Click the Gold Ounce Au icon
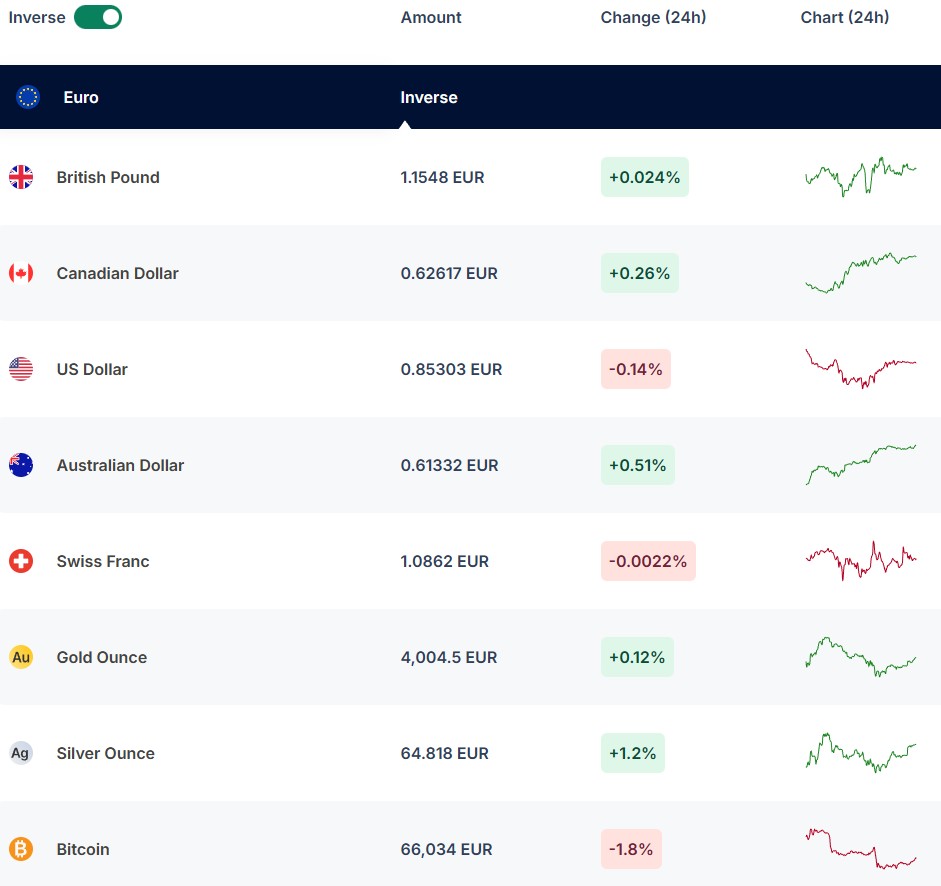The image size is (941, 886). (21, 657)
